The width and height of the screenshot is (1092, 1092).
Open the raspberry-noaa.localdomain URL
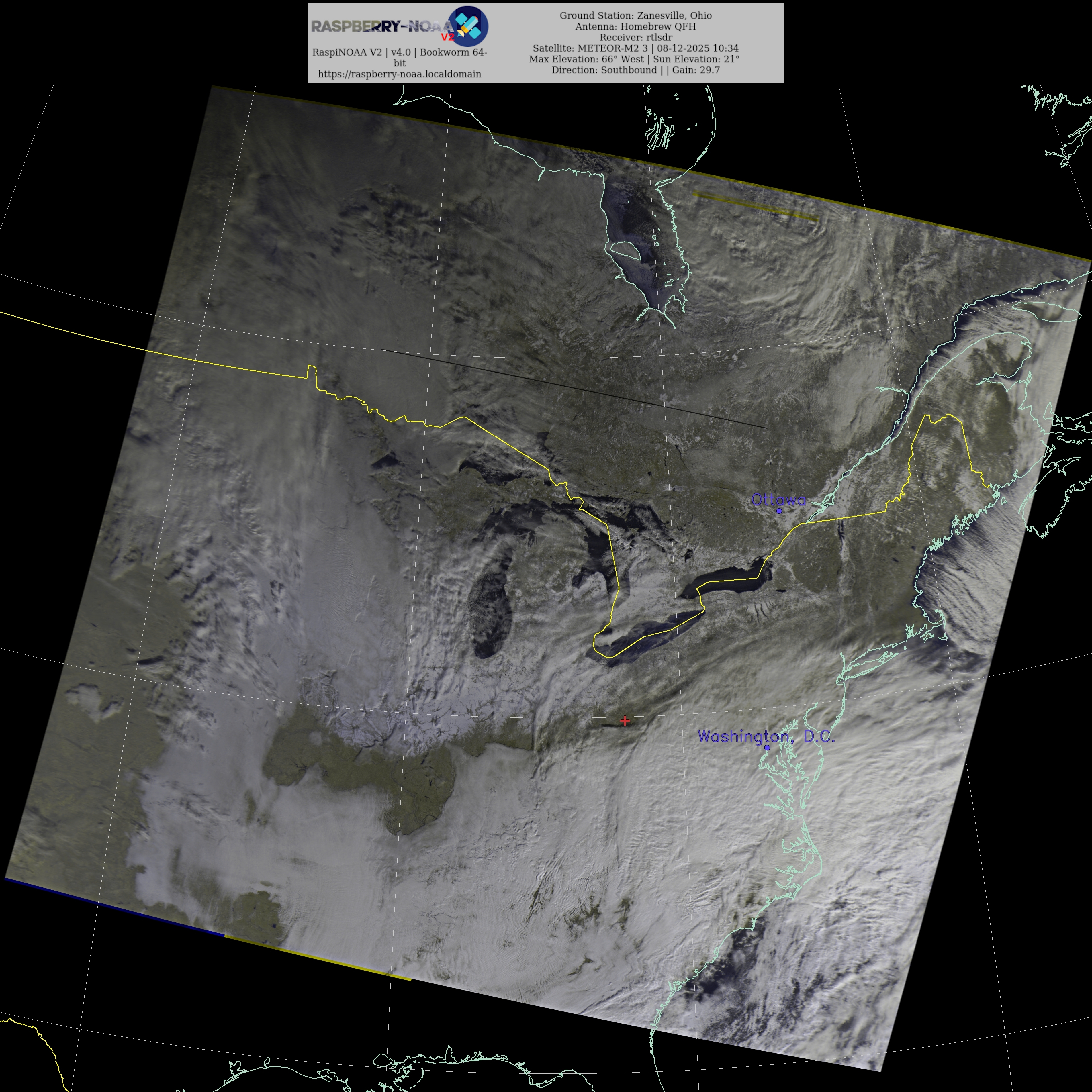coord(399,74)
